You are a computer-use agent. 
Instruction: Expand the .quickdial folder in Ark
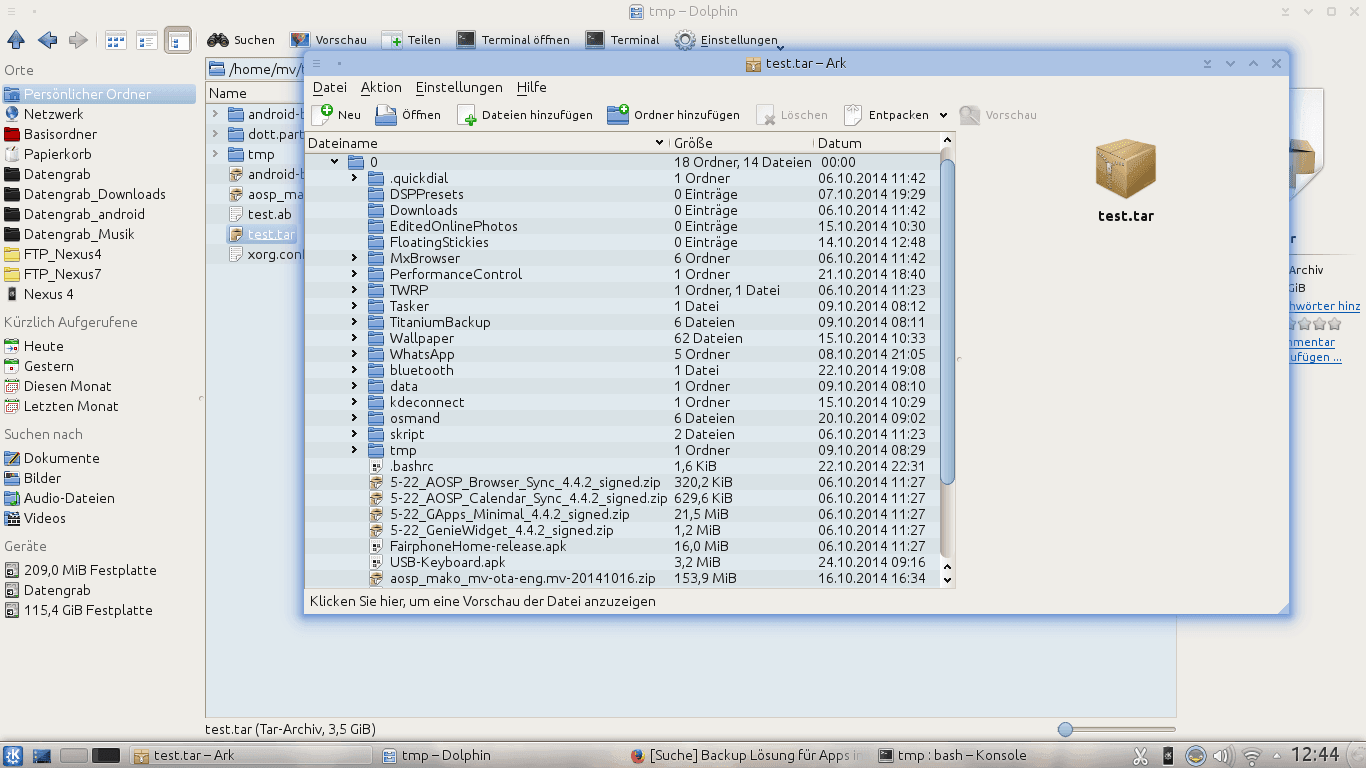(x=354, y=178)
